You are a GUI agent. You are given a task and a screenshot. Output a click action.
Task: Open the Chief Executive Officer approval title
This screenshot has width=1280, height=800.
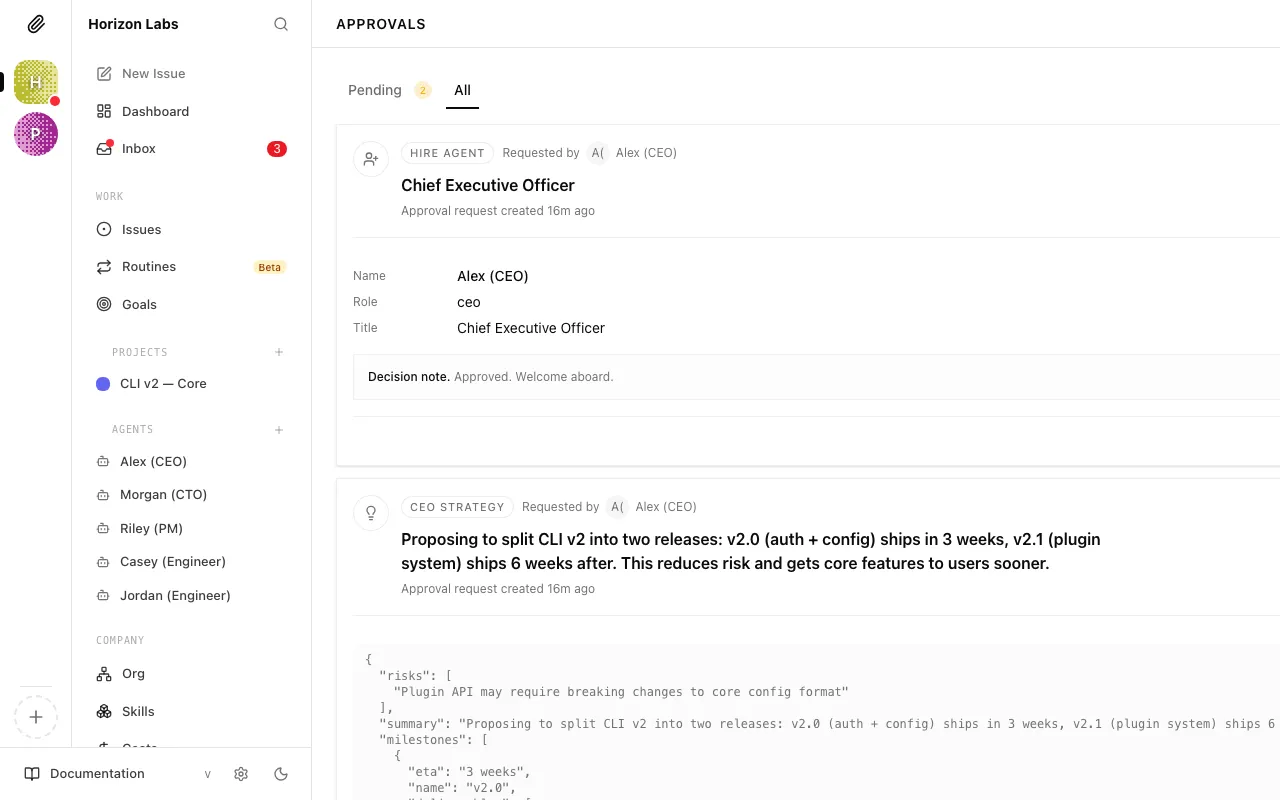click(x=488, y=185)
